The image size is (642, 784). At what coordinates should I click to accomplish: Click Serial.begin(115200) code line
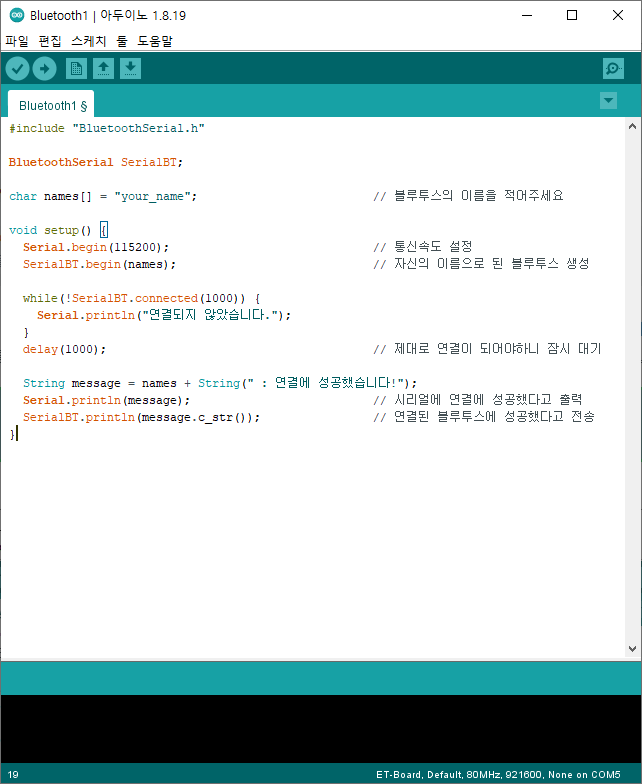[x=96, y=248]
